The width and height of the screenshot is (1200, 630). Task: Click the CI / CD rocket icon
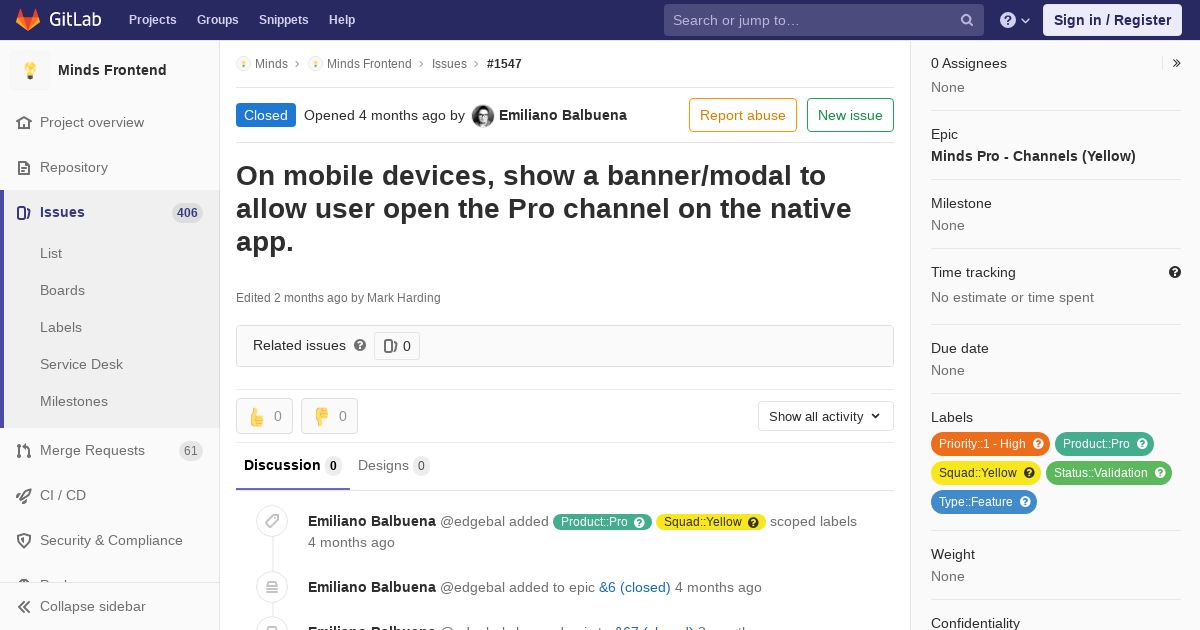[24, 496]
